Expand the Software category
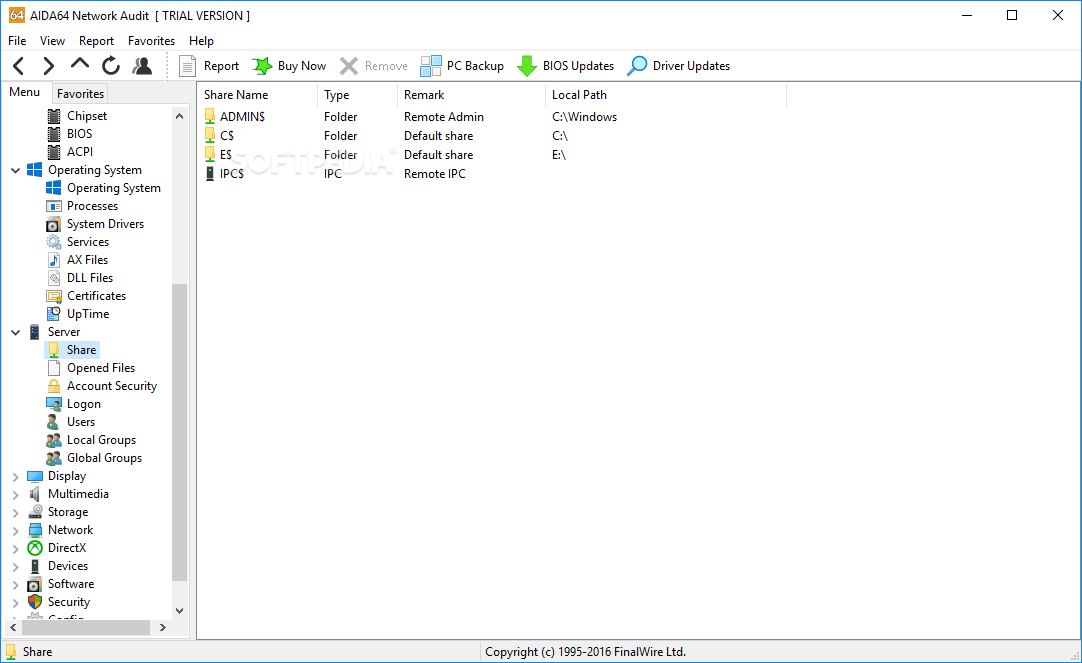Image resolution: width=1082 pixels, height=663 pixels. (x=15, y=584)
